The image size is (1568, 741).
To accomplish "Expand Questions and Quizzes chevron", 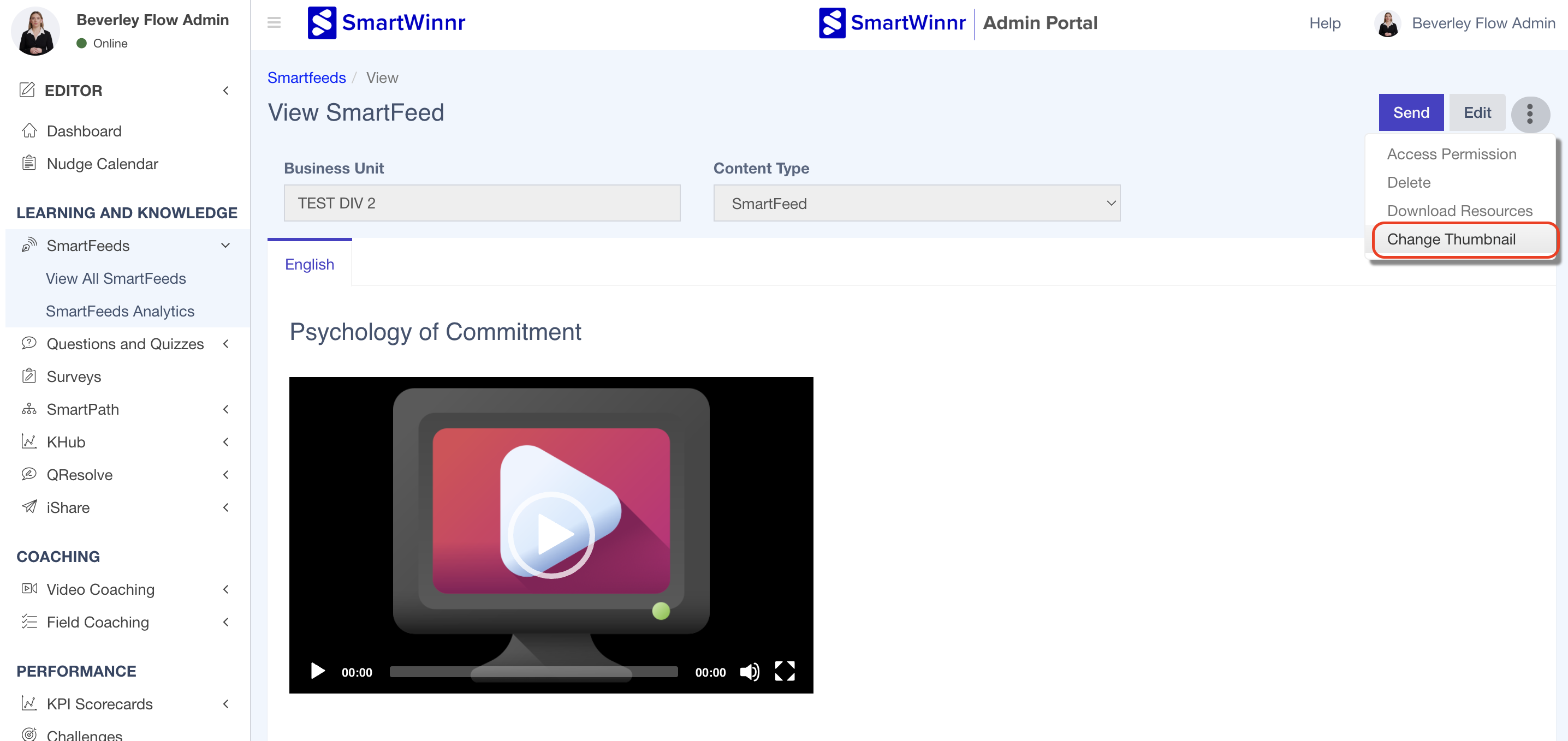I will coord(226,344).
